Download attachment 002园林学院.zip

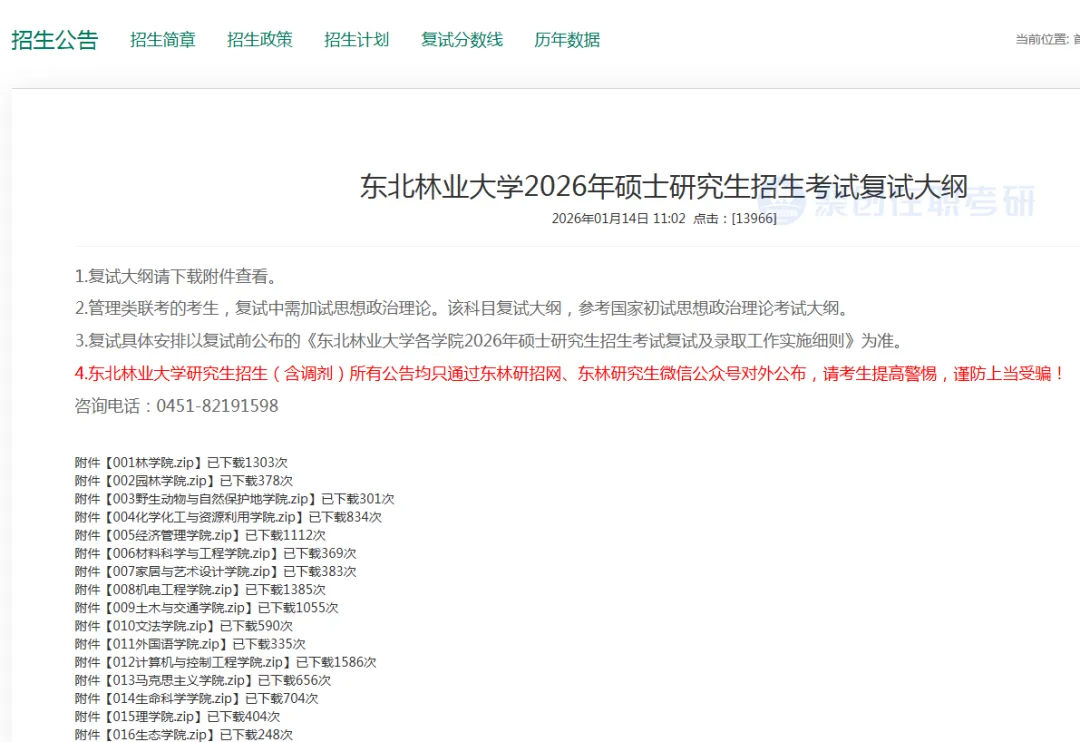[159, 480]
